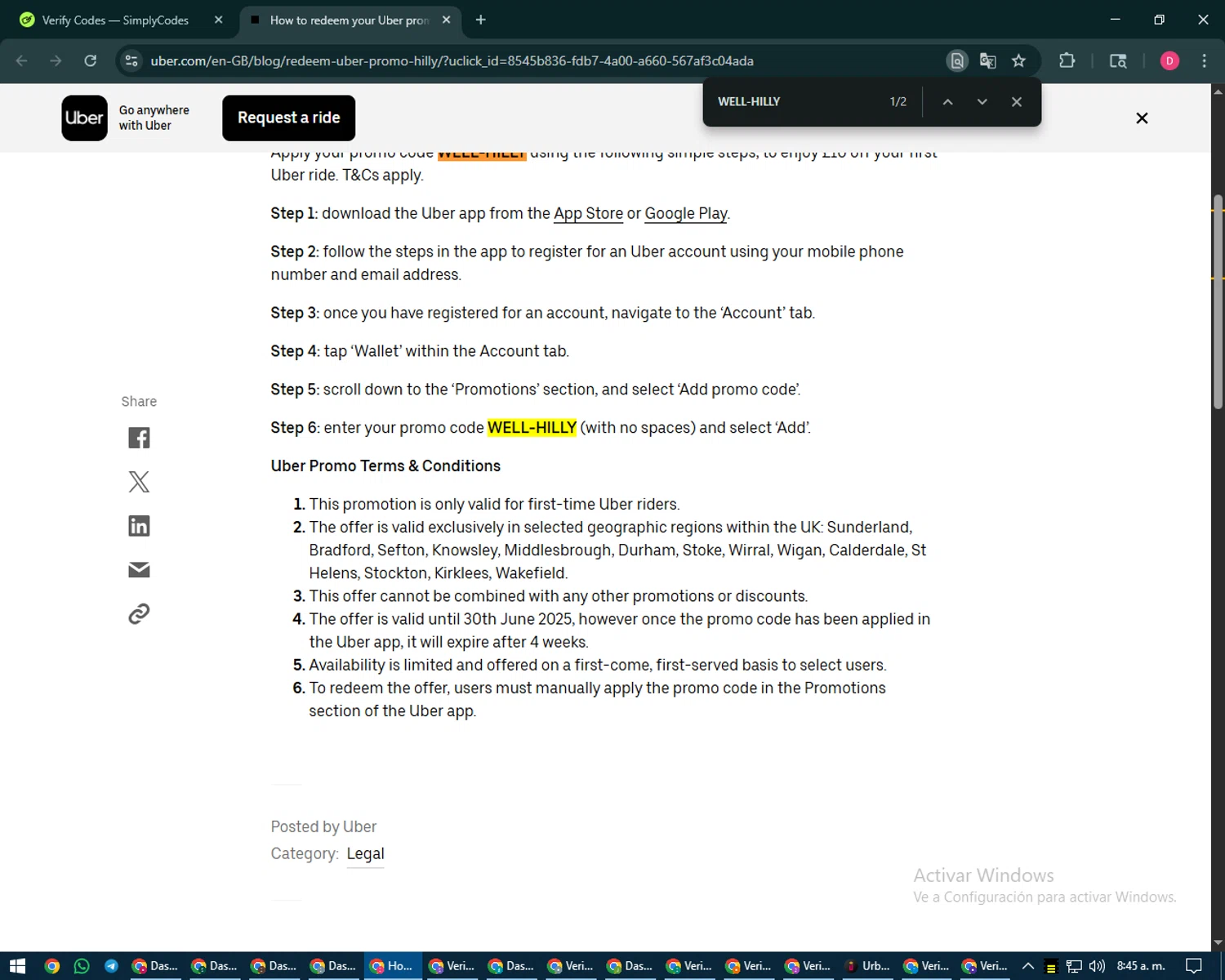Screen dimensions: 1225x980
Task: Open the Urb... taskbar window
Action: point(869,966)
